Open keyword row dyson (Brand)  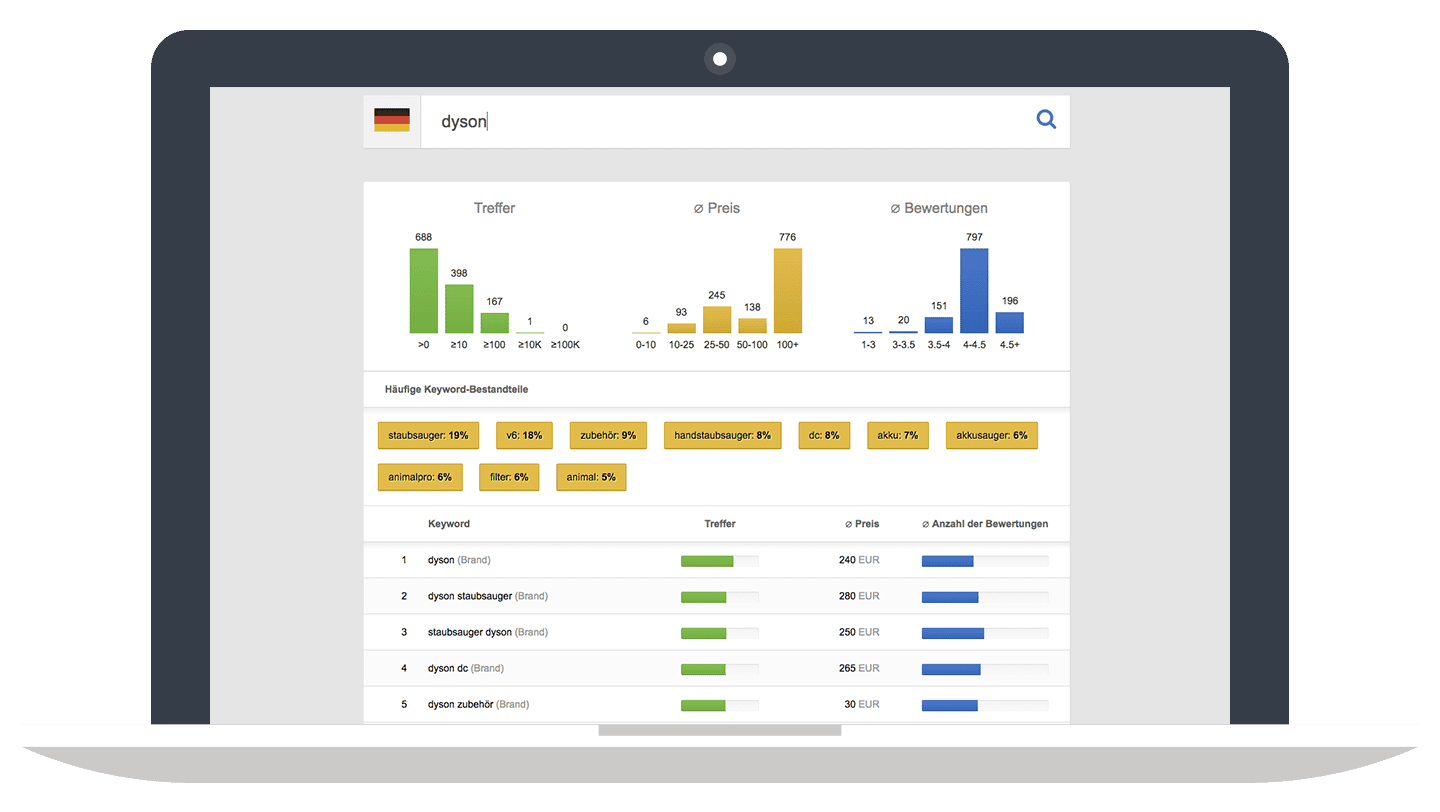(716, 560)
